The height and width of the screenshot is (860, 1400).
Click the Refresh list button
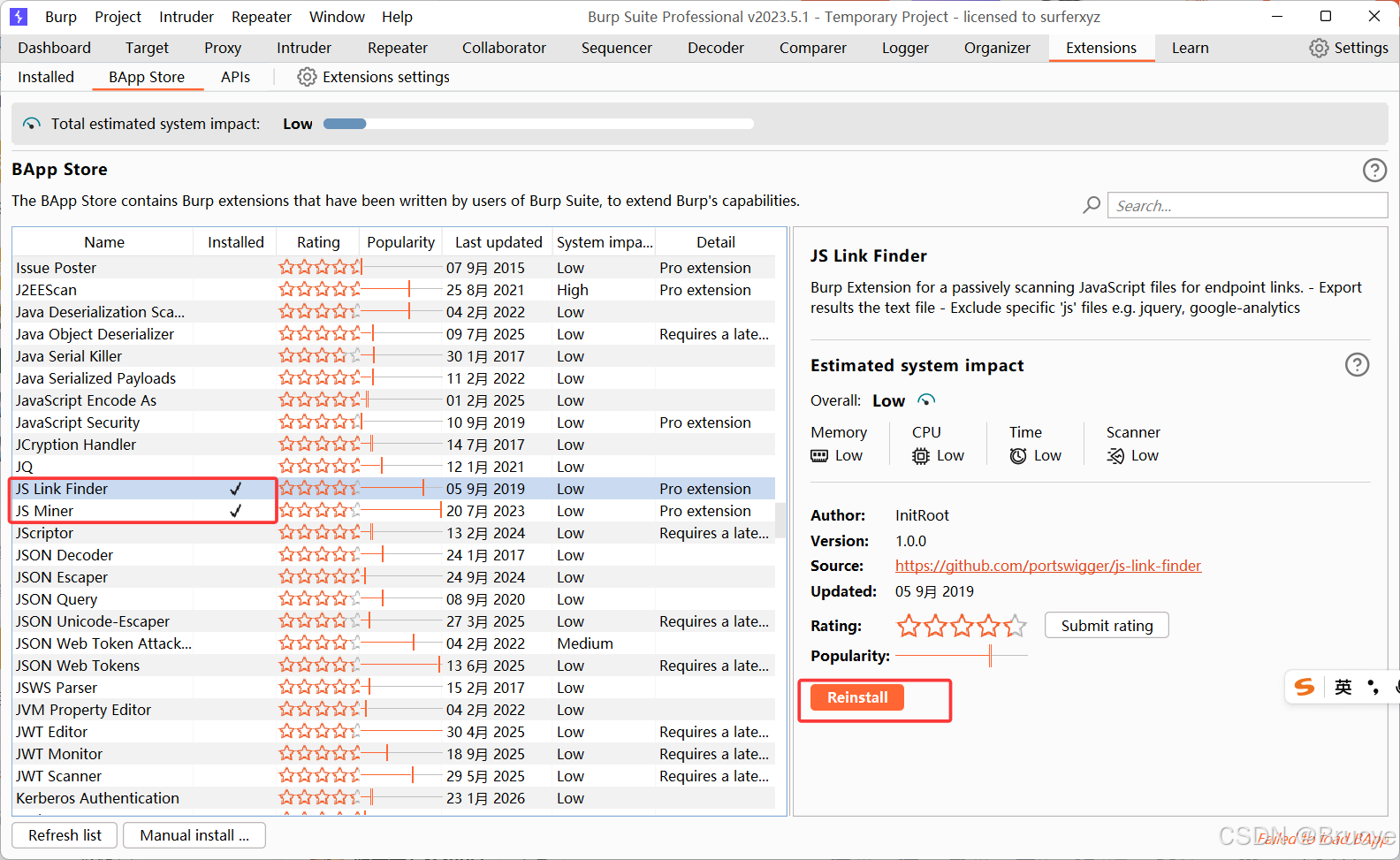(x=65, y=835)
